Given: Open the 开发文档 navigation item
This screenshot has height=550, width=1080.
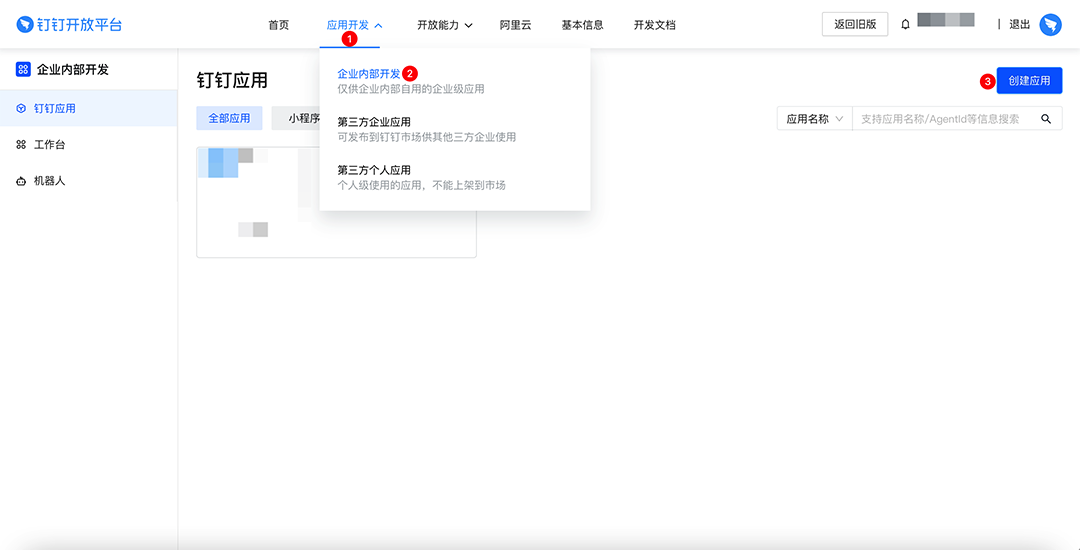Looking at the screenshot, I should tap(654, 25).
